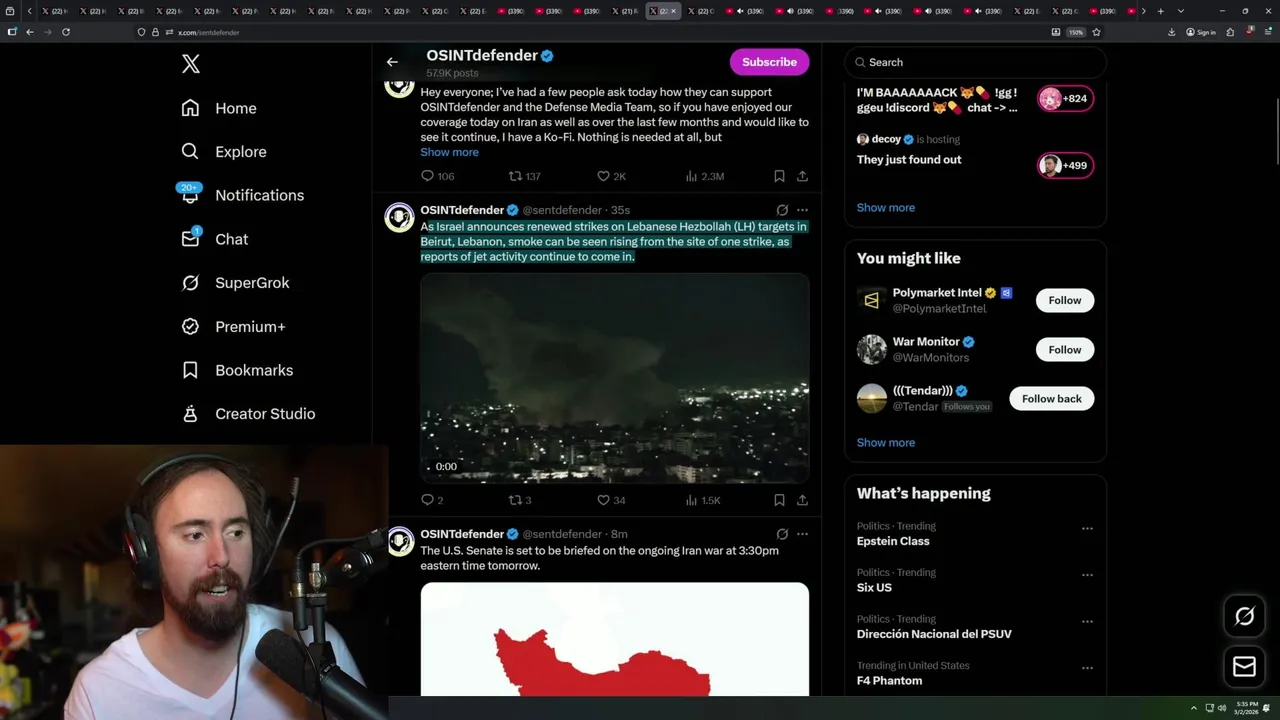
Task: Like the Beirut post with 34 likes
Action: pos(603,500)
